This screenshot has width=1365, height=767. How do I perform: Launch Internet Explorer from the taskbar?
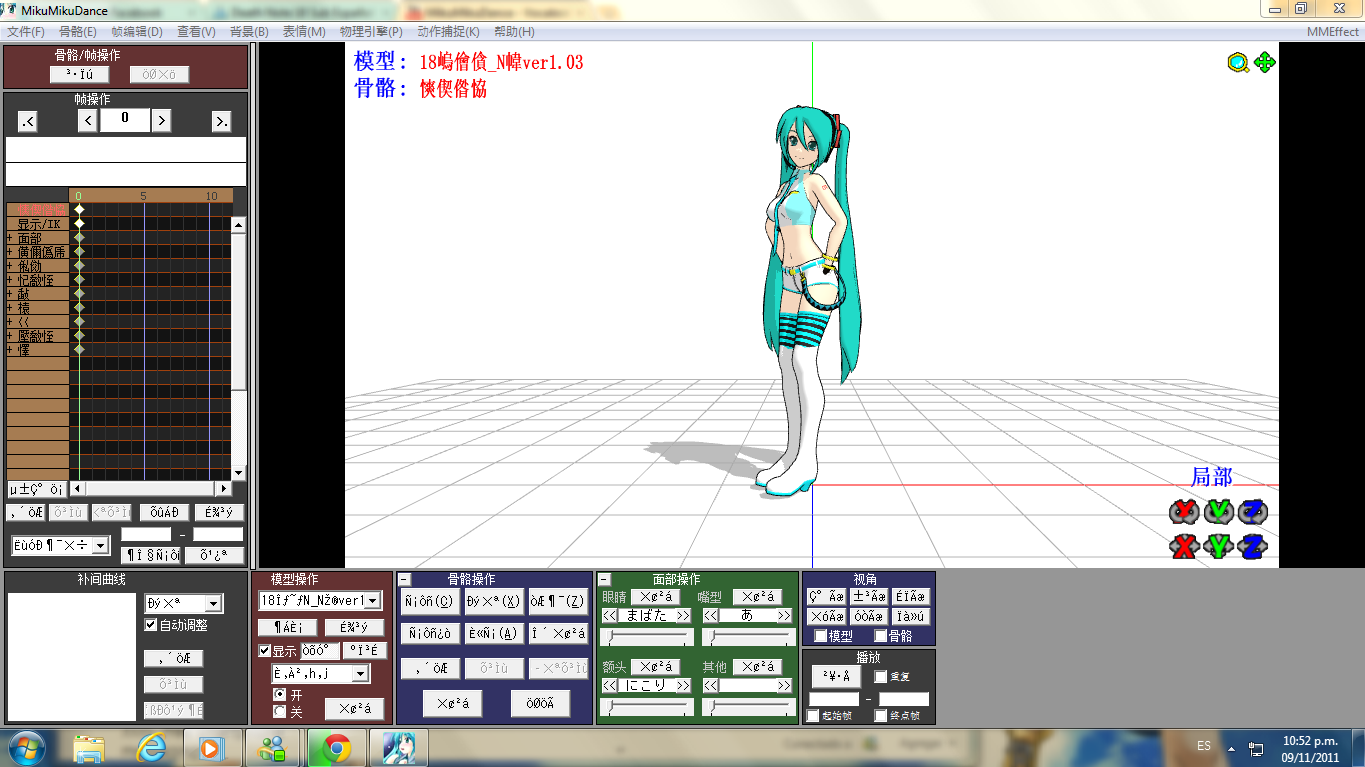(x=151, y=747)
